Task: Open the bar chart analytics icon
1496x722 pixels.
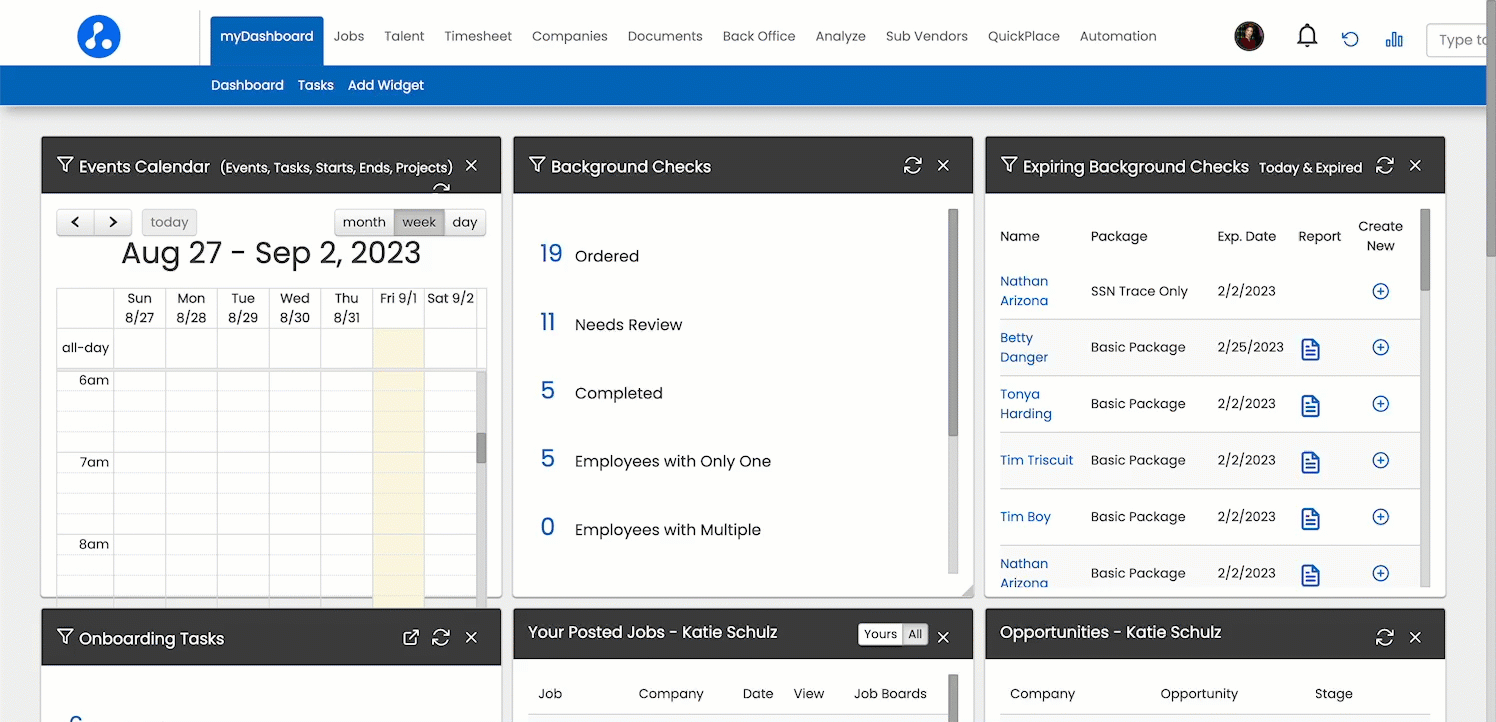Action: [x=1394, y=39]
